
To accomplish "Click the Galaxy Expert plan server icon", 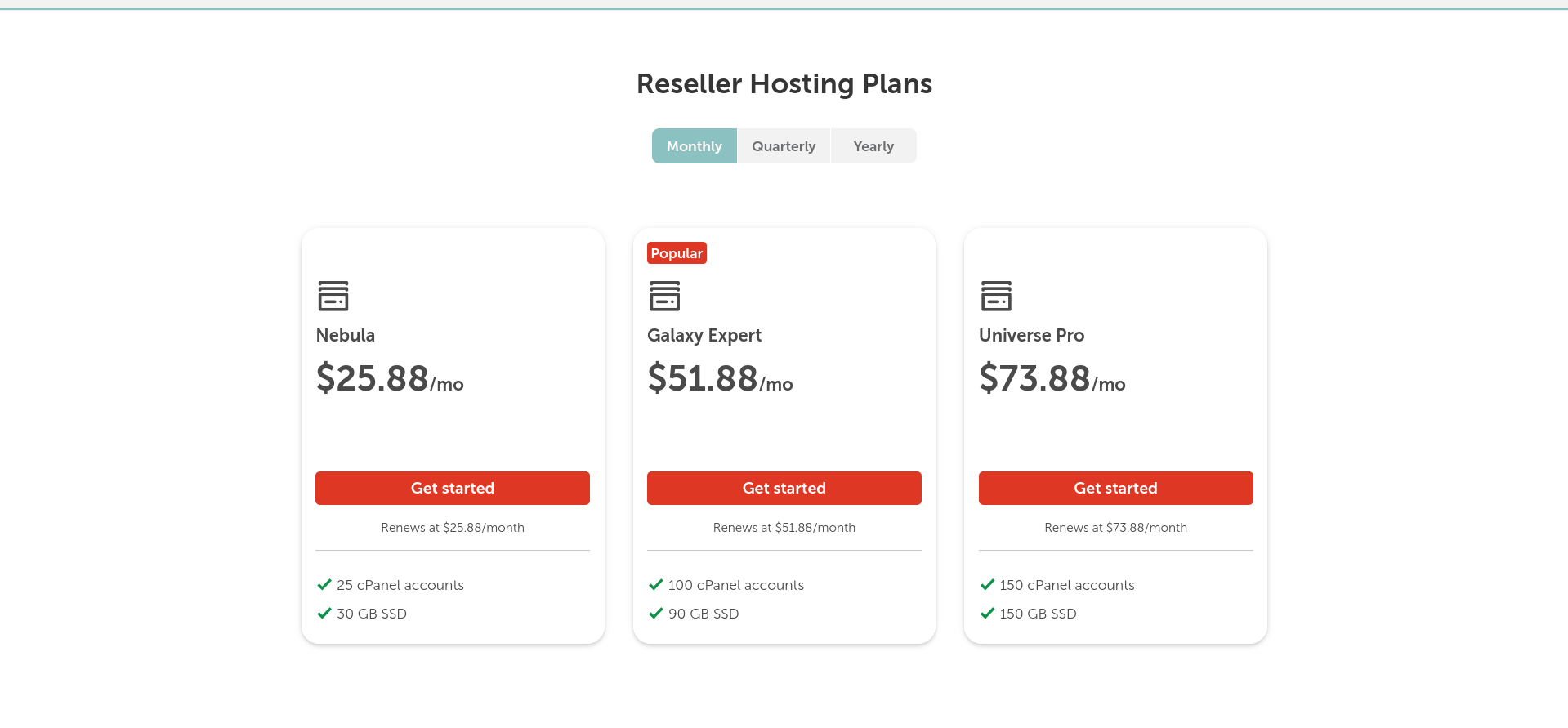I will (664, 296).
